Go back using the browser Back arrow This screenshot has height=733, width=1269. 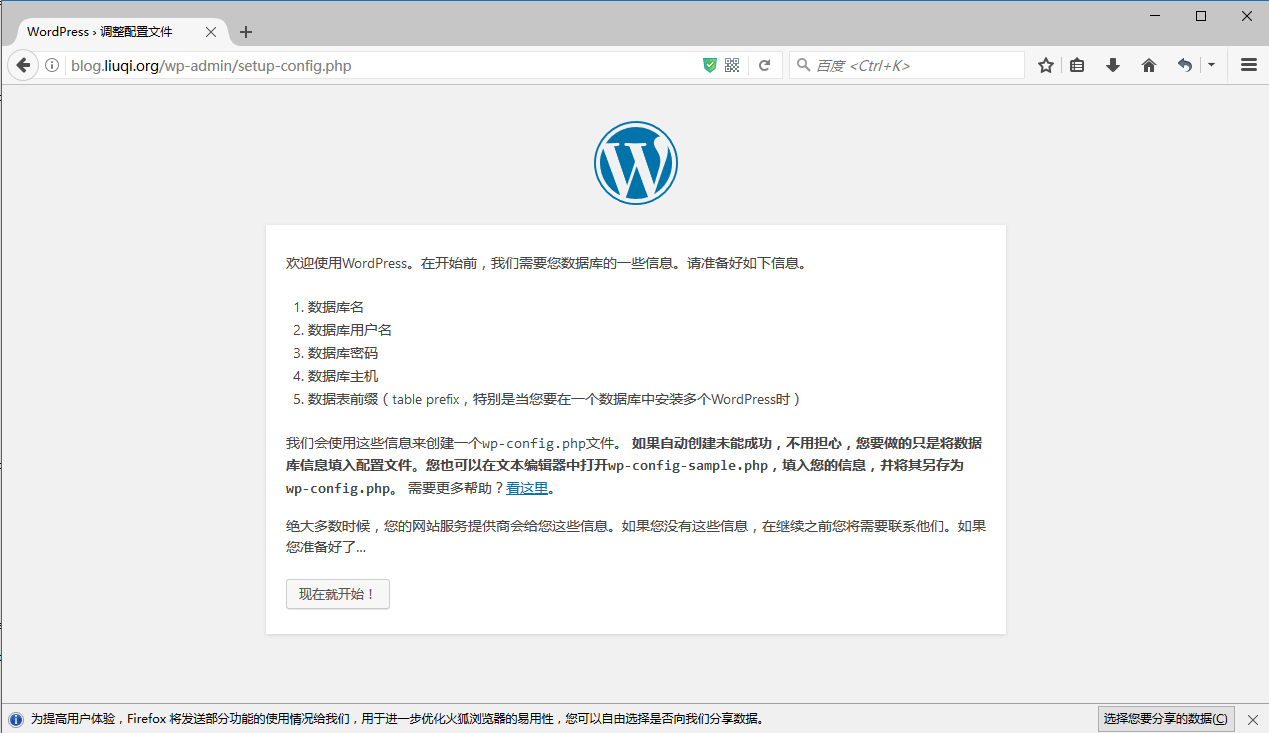click(x=22, y=65)
